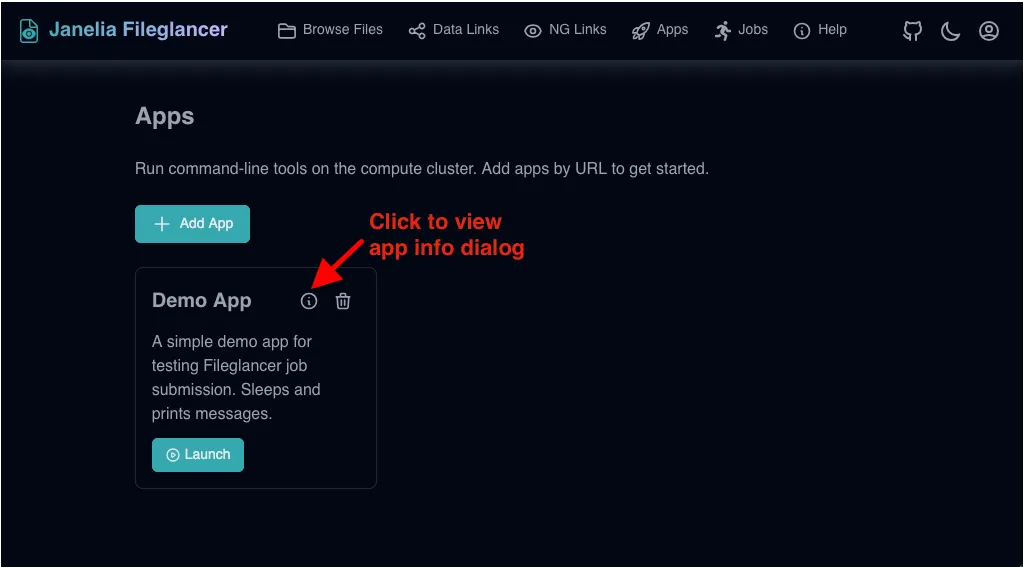Open the NG Links menu item
Viewport: 1025px width, 568px height.
point(565,30)
